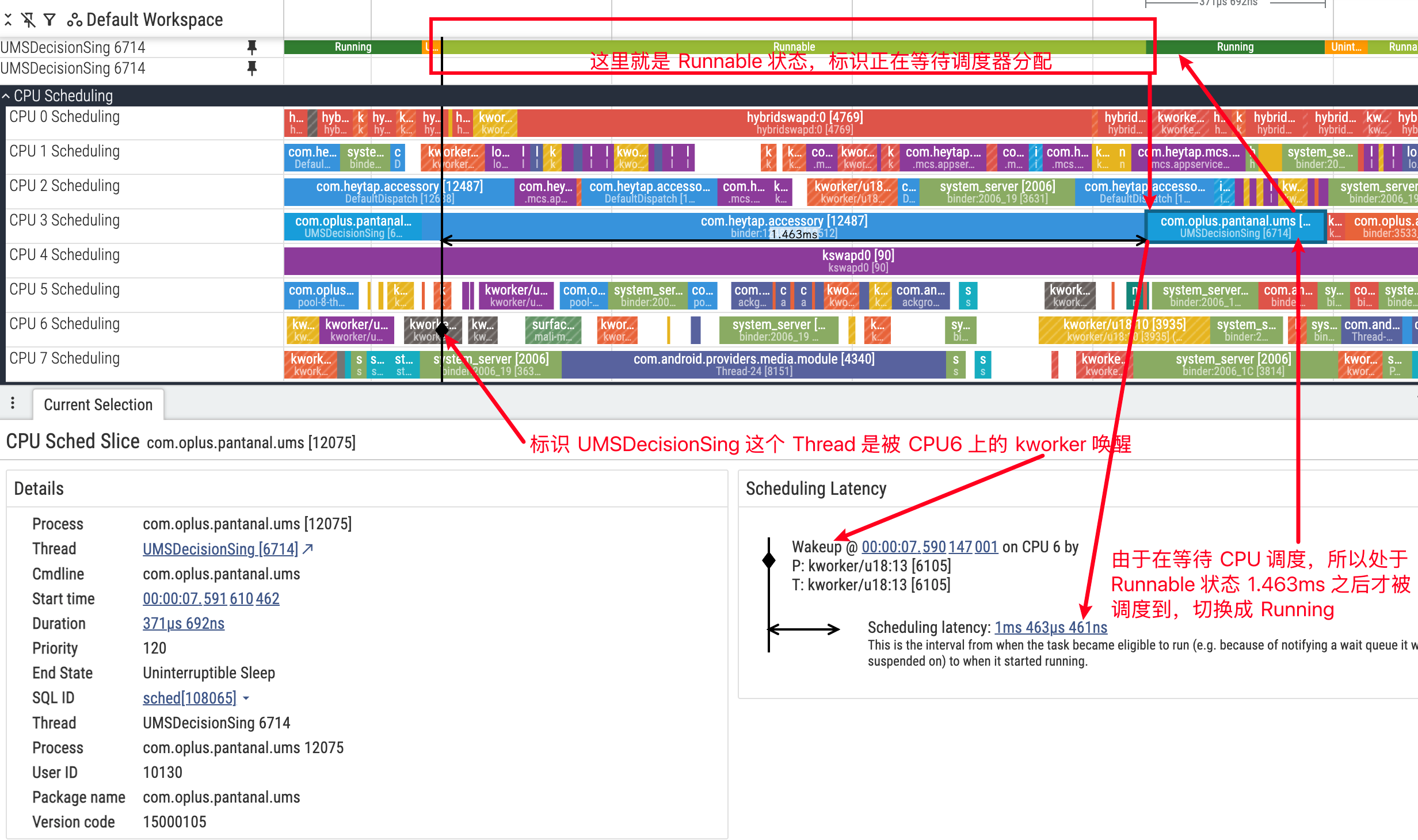Image resolution: width=1418 pixels, height=840 pixels.
Task: Open the track filter icon
Action: pos(50,20)
